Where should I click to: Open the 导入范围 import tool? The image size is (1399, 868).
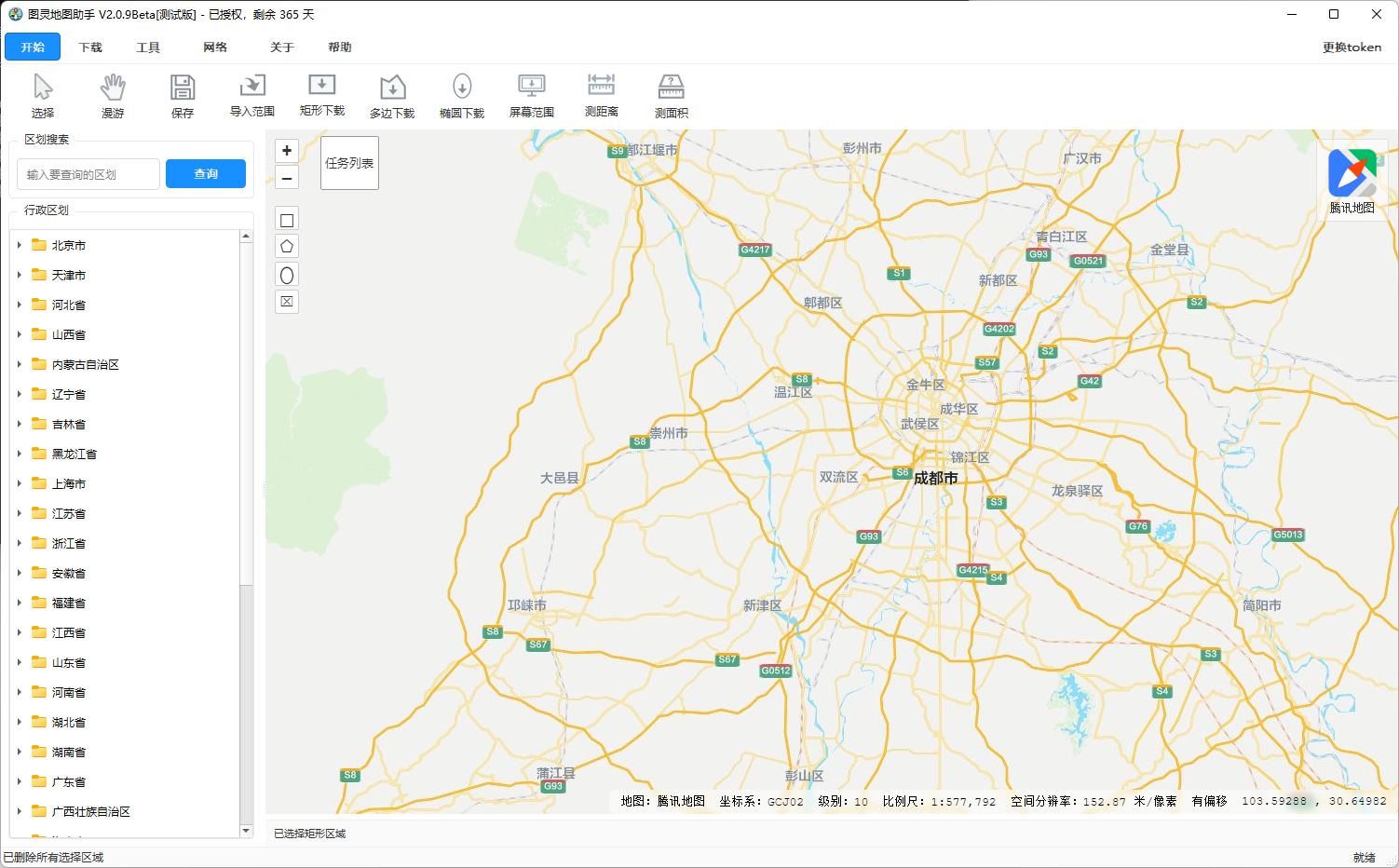252,95
